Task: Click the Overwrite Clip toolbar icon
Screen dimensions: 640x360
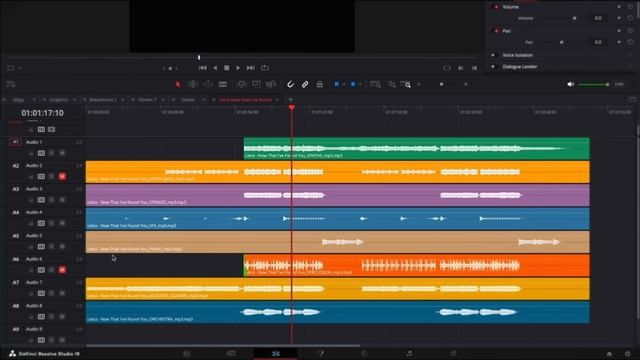Action: (256, 84)
